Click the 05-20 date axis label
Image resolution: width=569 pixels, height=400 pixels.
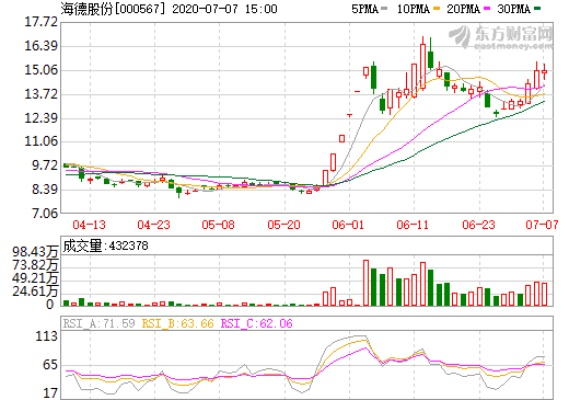(x=283, y=225)
